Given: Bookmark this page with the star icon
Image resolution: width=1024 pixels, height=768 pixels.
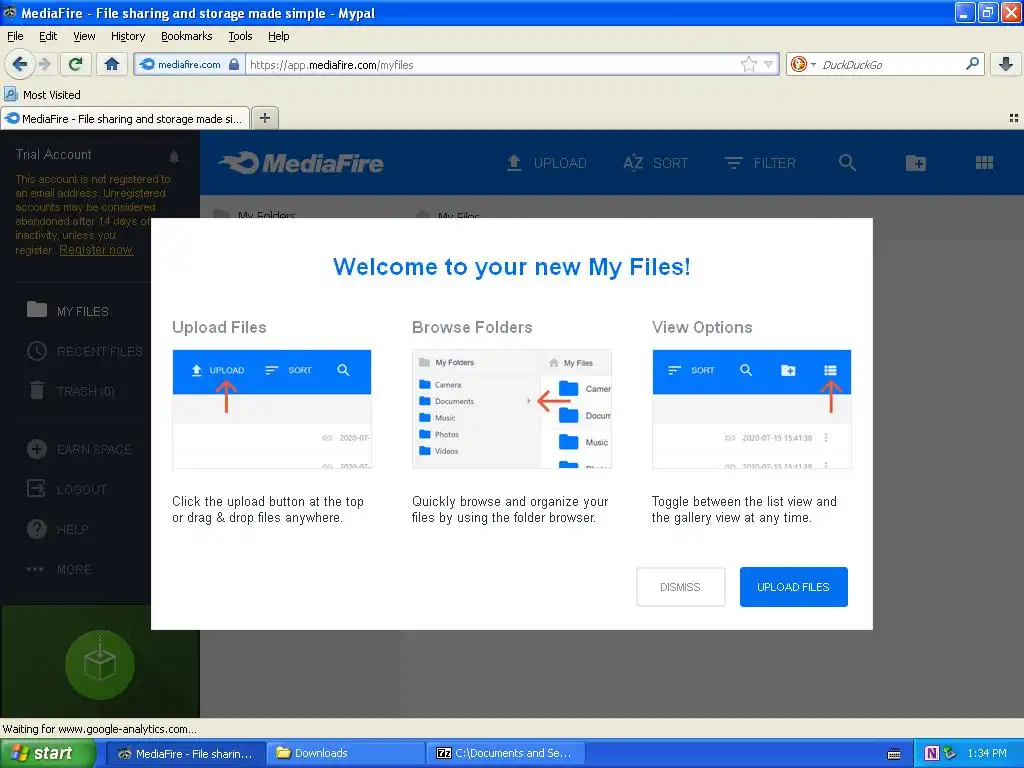Looking at the screenshot, I should tap(748, 64).
